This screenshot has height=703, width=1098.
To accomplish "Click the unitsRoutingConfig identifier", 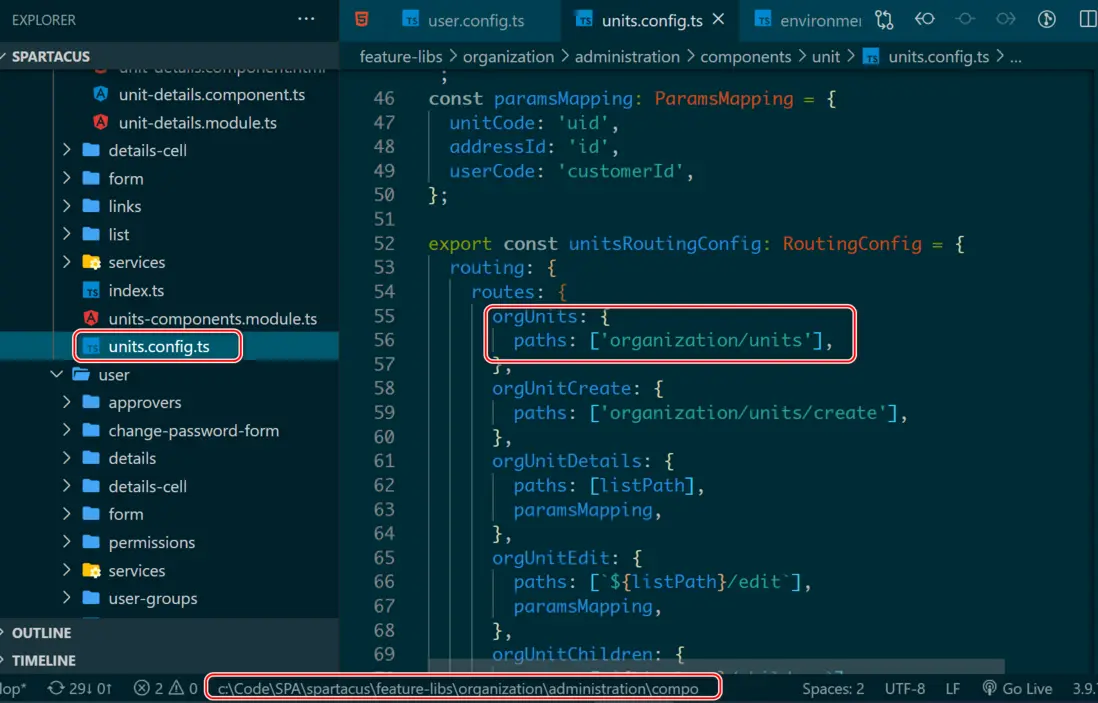I will pyautogui.click(x=664, y=244).
